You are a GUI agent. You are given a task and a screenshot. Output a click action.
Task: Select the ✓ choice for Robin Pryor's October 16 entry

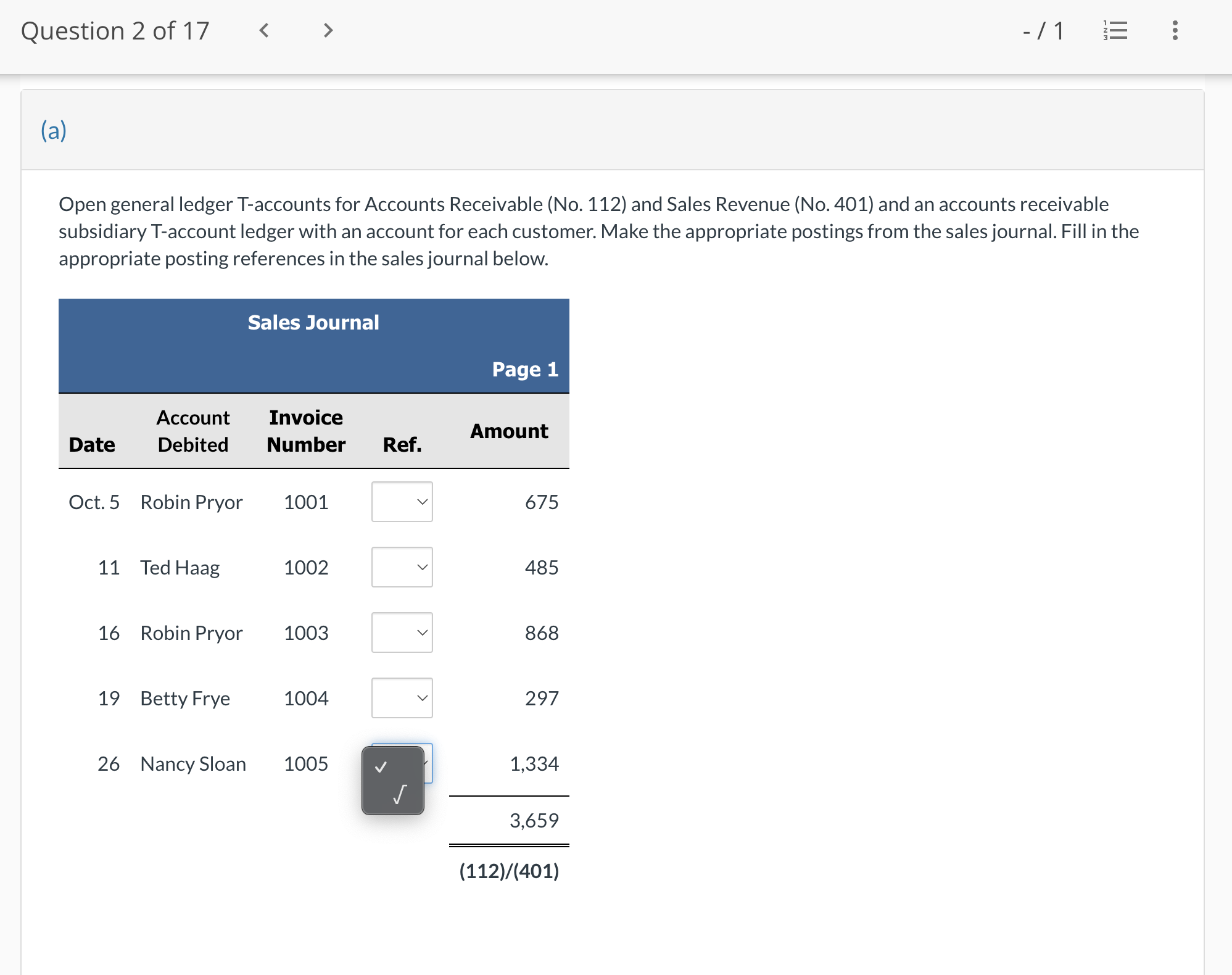click(402, 633)
